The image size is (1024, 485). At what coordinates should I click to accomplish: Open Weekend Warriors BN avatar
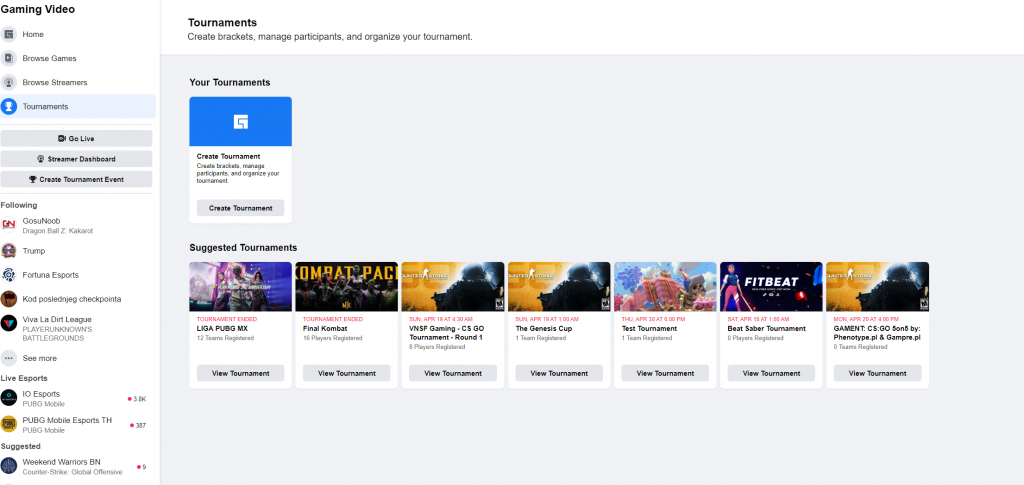coord(9,466)
